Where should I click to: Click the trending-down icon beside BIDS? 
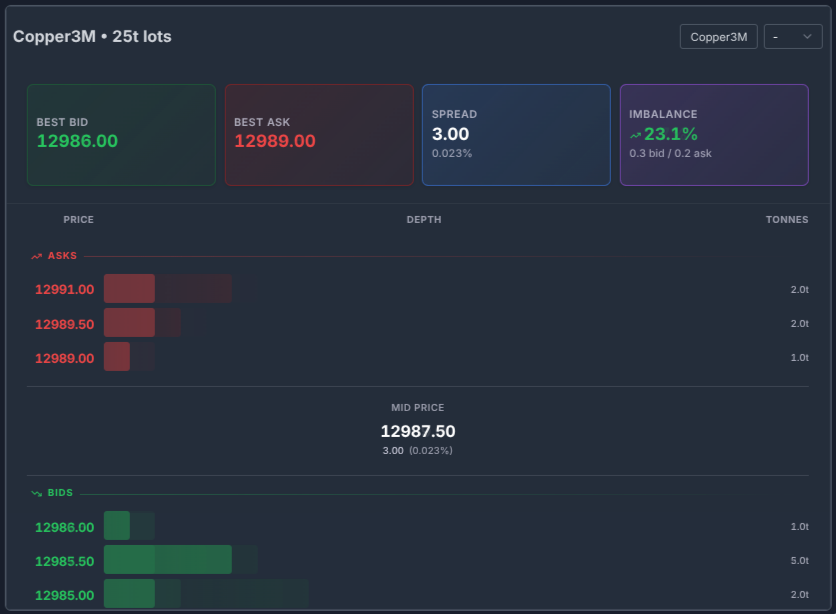point(37,493)
